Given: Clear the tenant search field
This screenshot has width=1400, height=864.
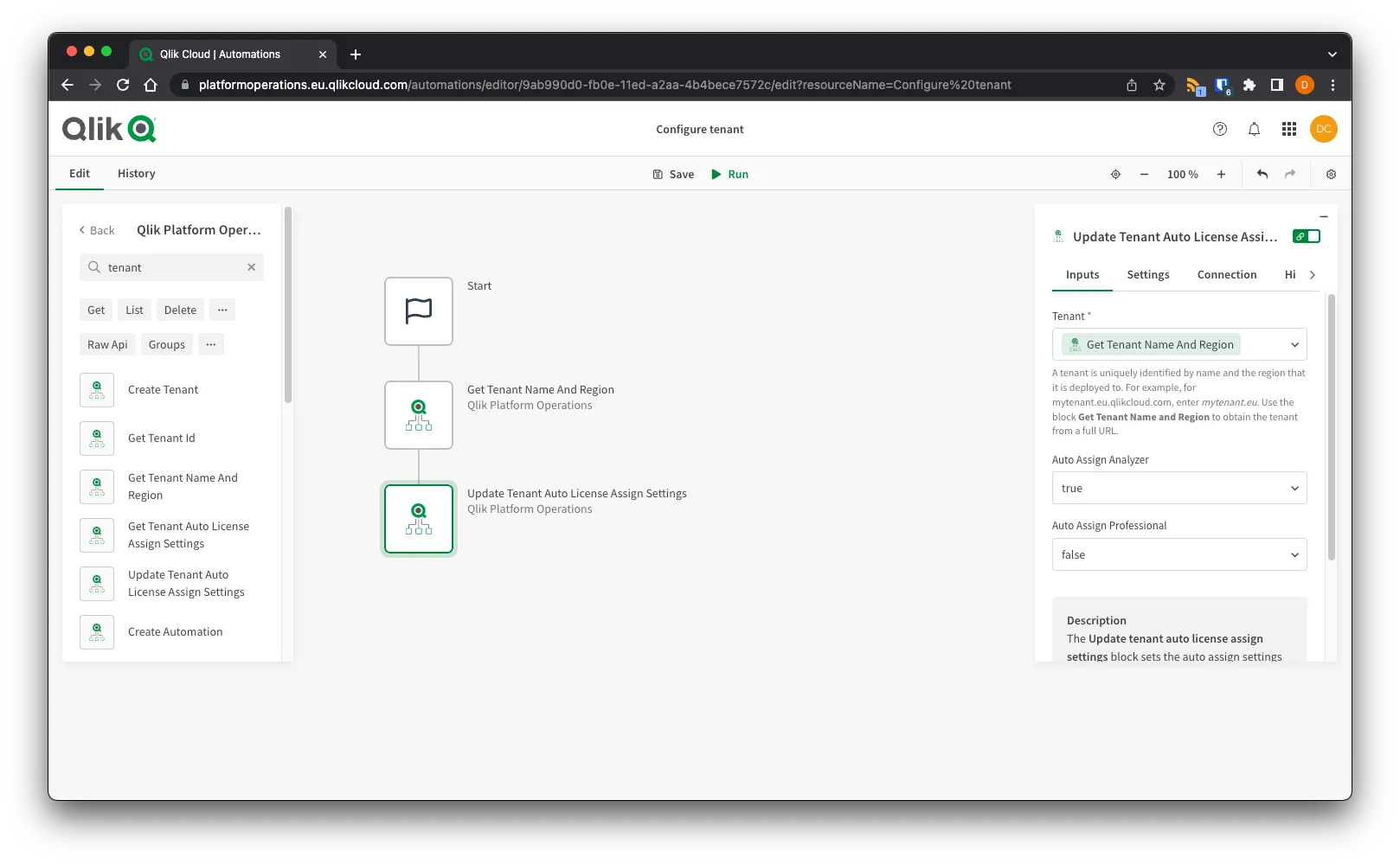Looking at the screenshot, I should click(251, 267).
